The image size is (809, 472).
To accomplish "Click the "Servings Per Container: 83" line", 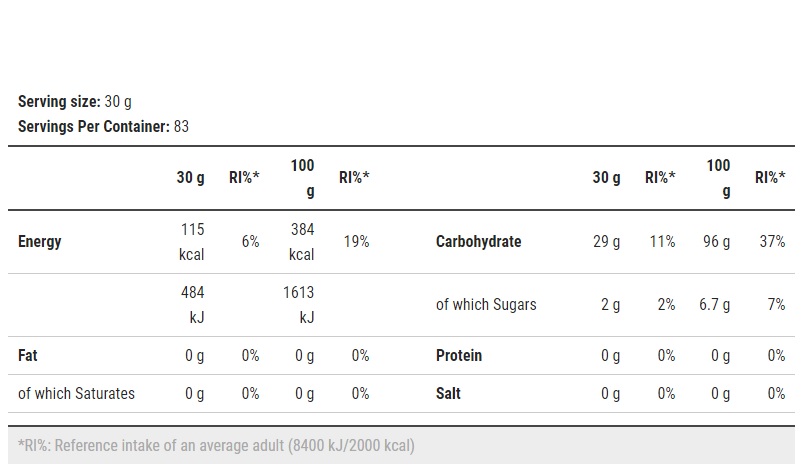I will click(x=103, y=127).
